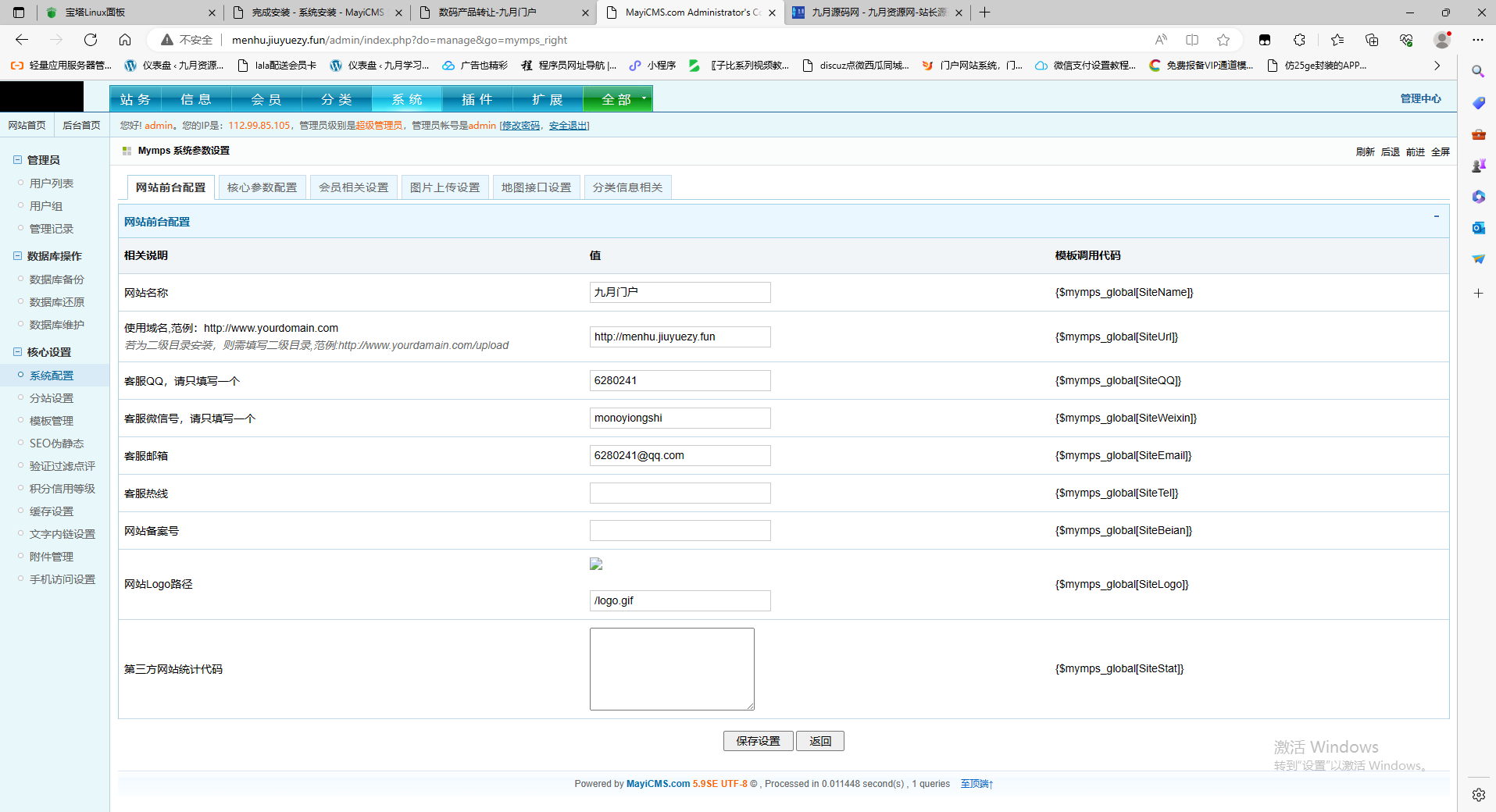The height and width of the screenshot is (812, 1496).
Task: Open the read aloud icon in address bar
Action: tap(1161, 40)
